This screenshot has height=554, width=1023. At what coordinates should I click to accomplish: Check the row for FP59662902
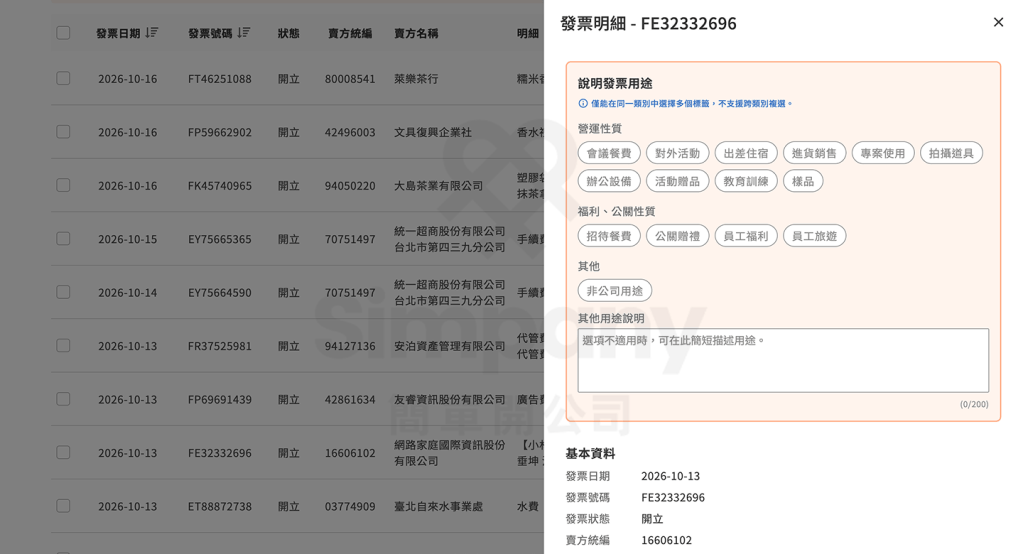pos(63,132)
